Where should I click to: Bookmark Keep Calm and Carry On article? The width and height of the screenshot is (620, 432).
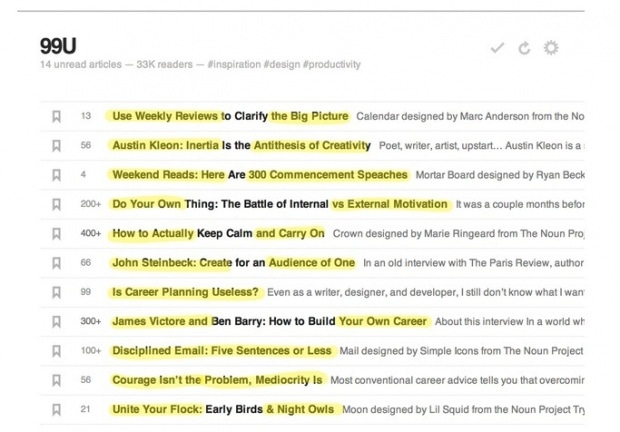pyautogui.click(x=56, y=233)
